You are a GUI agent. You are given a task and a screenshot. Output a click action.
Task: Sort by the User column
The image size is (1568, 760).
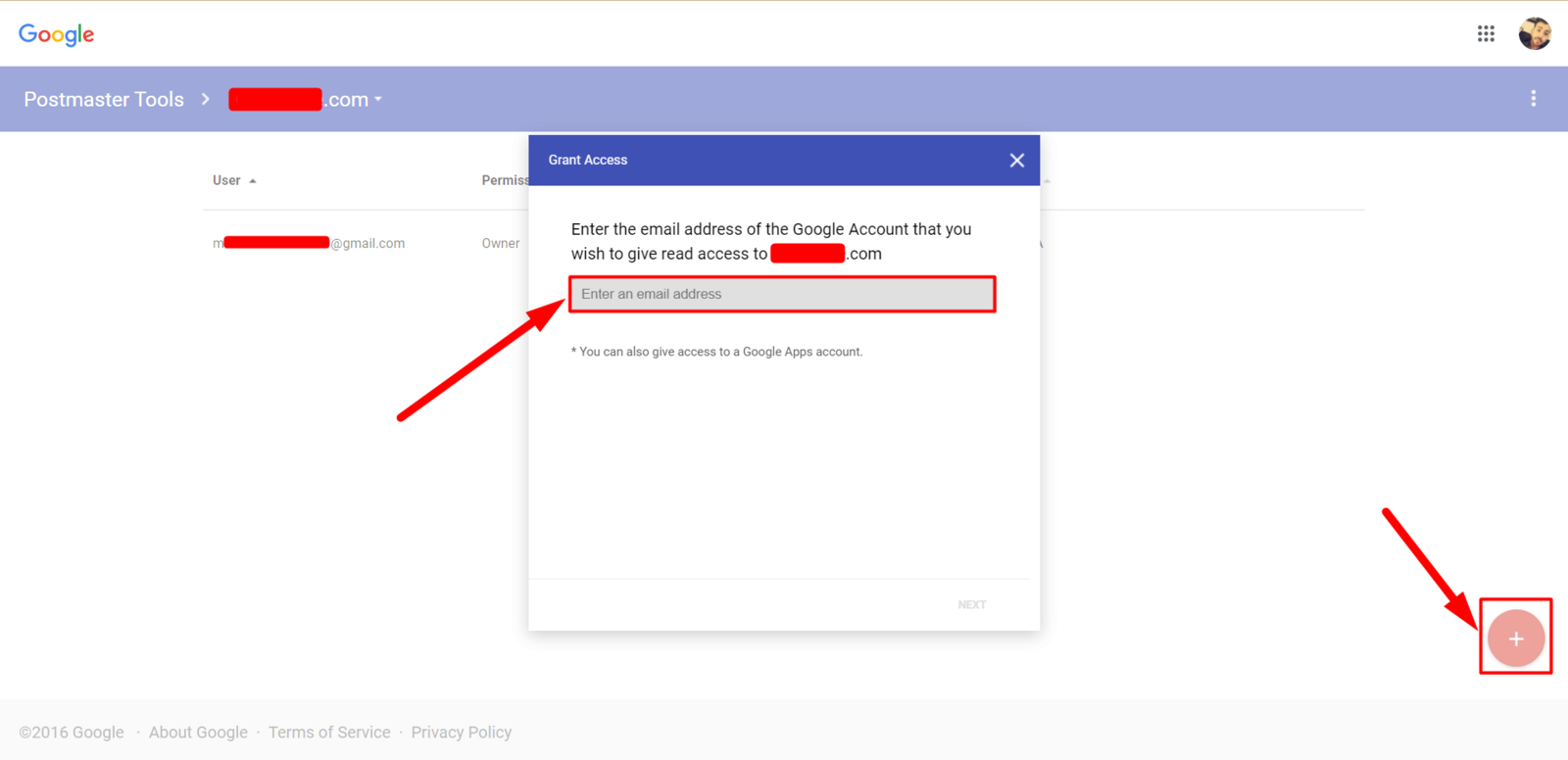(x=234, y=180)
